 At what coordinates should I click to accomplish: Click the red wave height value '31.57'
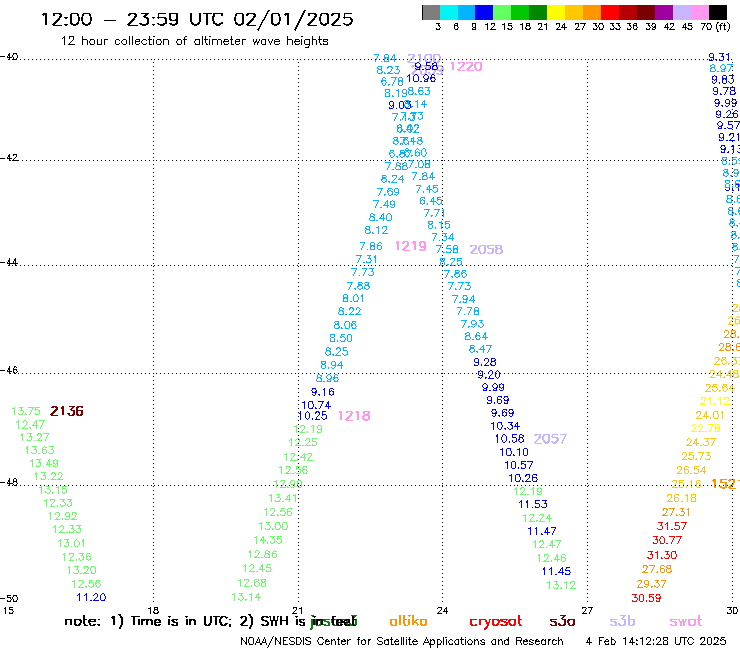tap(672, 526)
